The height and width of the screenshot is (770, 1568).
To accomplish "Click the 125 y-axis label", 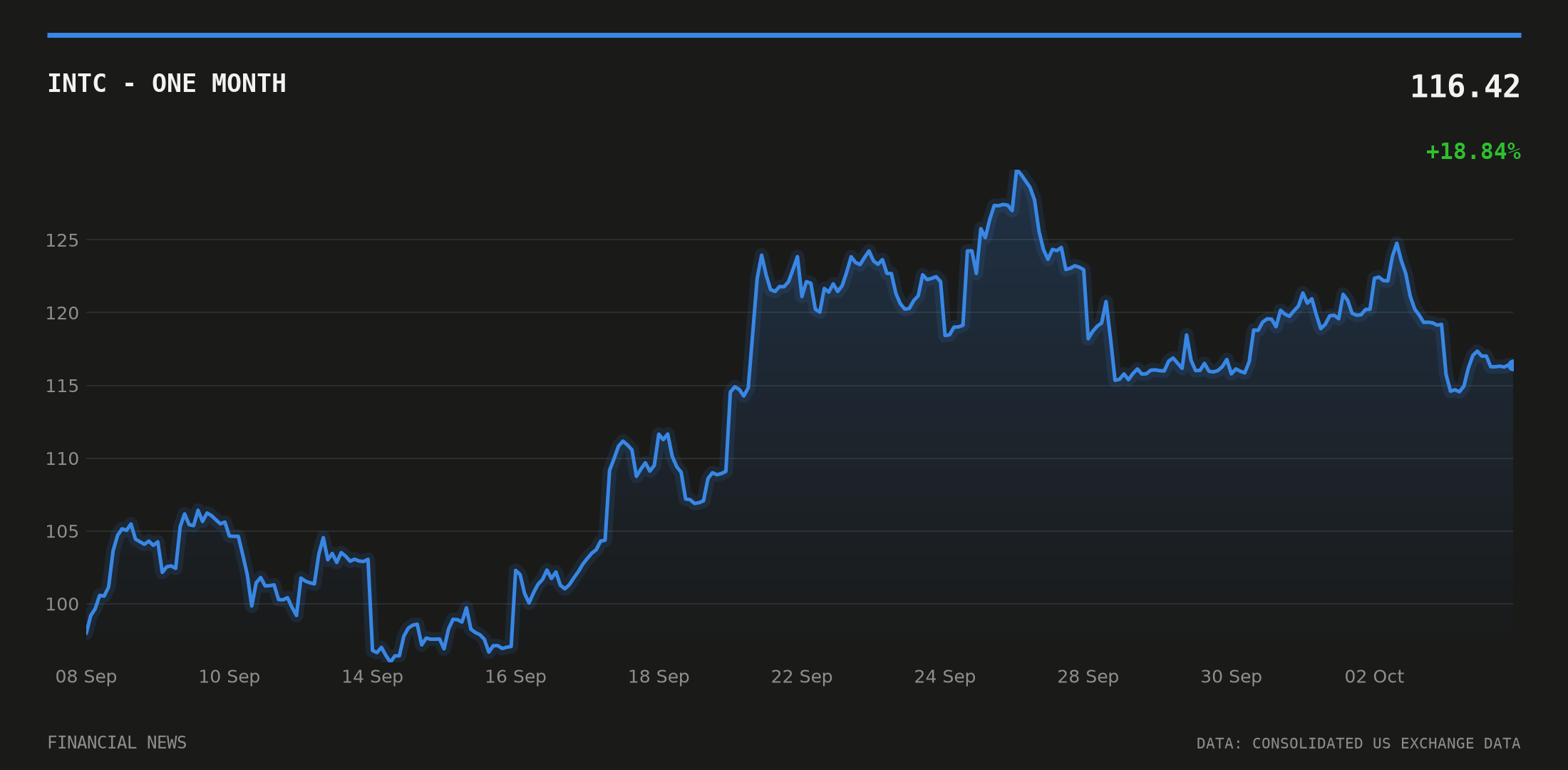I will (x=62, y=241).
